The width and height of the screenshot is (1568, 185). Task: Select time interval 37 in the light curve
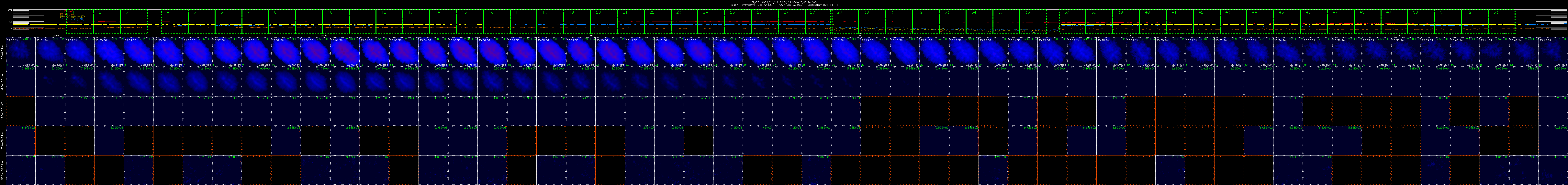click(1072, 21)
